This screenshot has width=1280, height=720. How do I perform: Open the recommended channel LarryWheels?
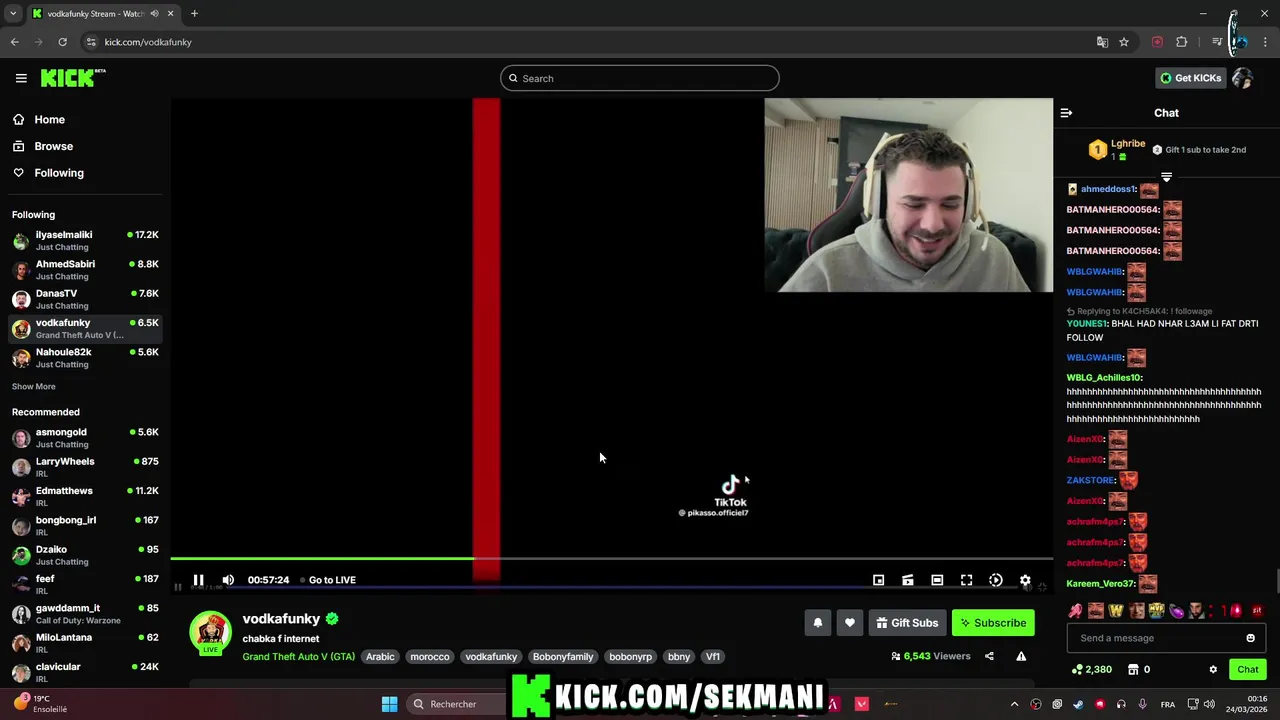tap(85, 467)
